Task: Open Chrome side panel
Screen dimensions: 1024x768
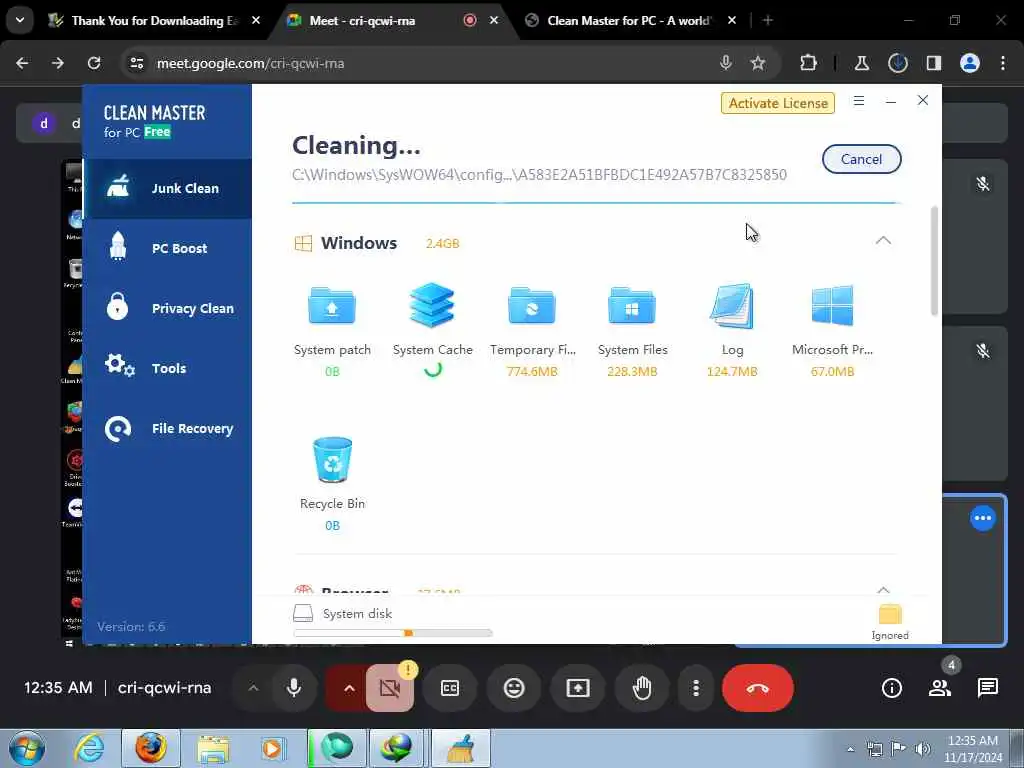Action: click(934, 63)
